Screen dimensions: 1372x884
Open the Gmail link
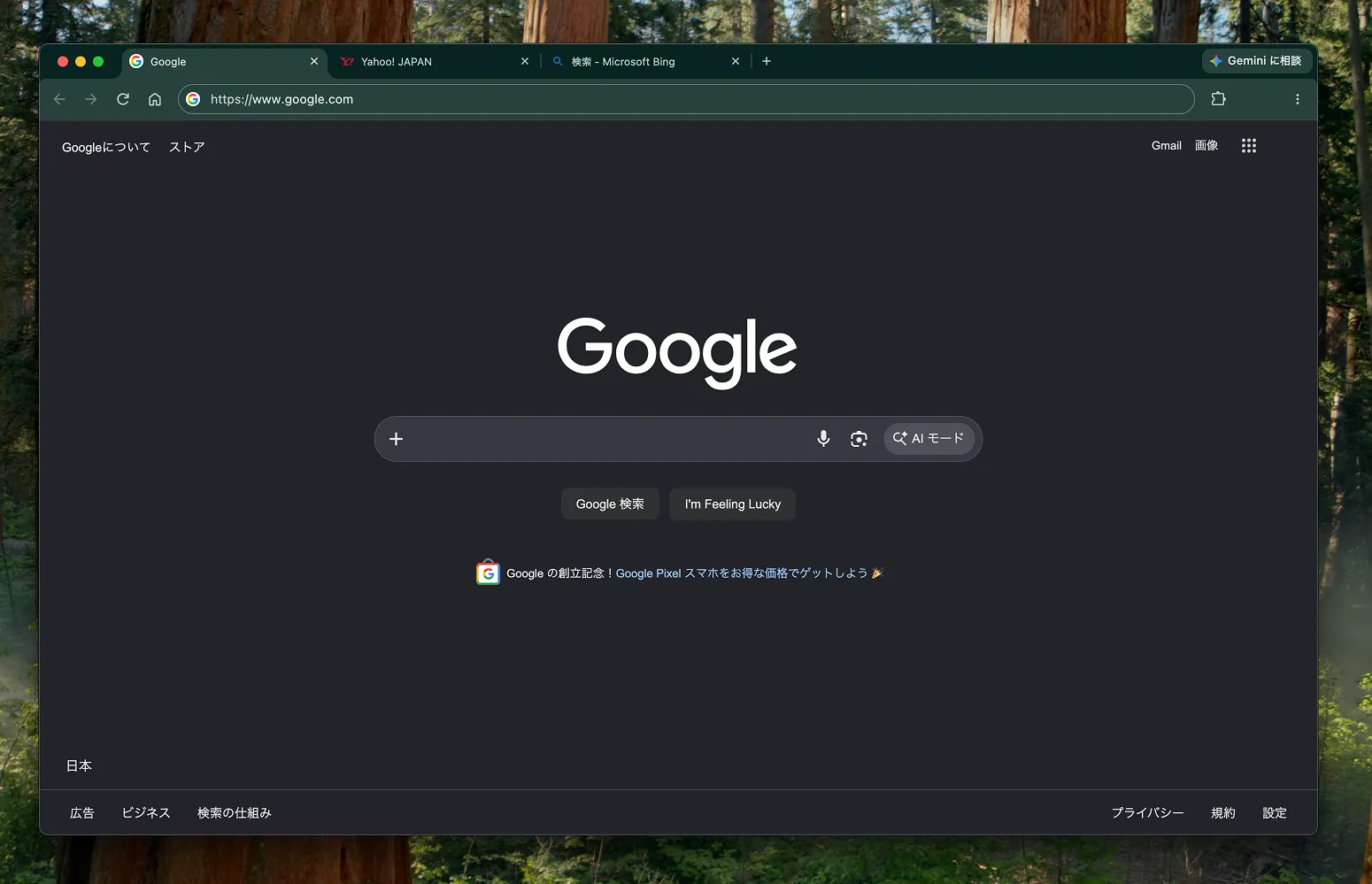pos(1167,146)
